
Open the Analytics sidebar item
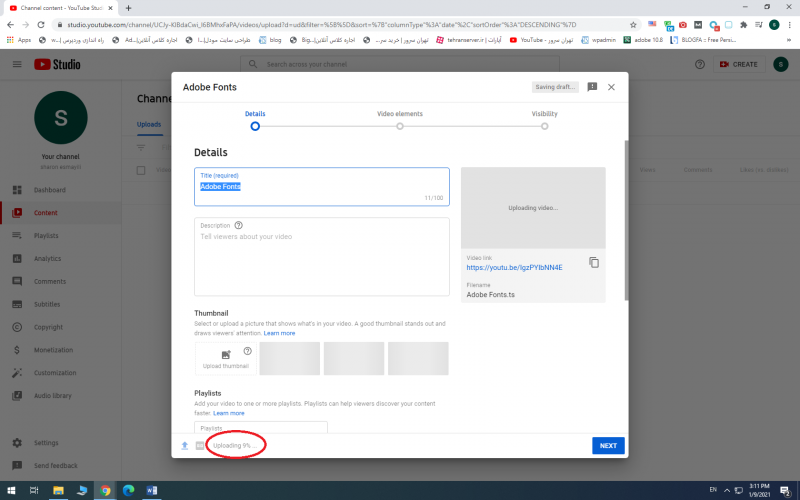click(x=47, y=259)
